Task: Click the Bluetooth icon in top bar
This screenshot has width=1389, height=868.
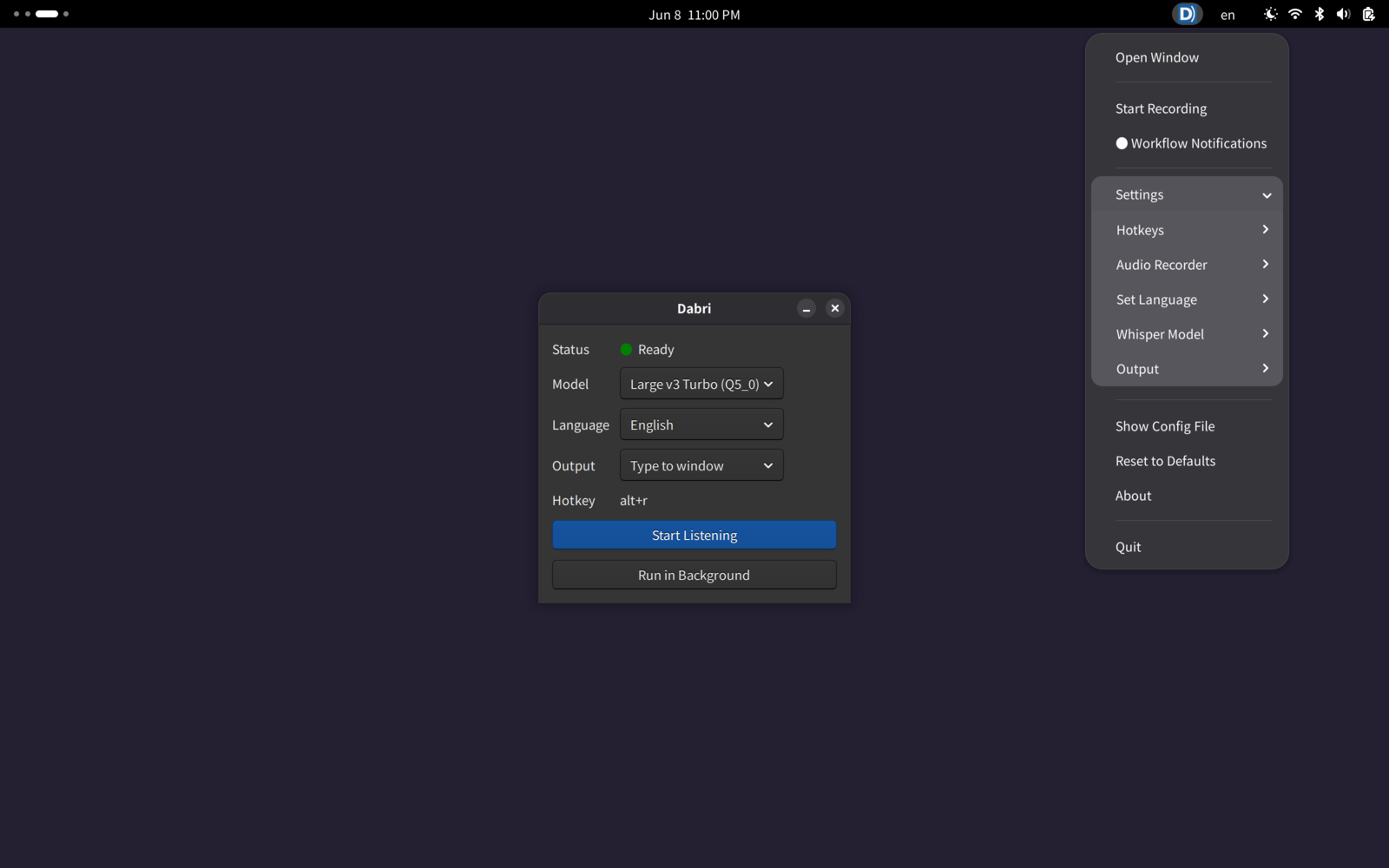Action: (1320, 14)
